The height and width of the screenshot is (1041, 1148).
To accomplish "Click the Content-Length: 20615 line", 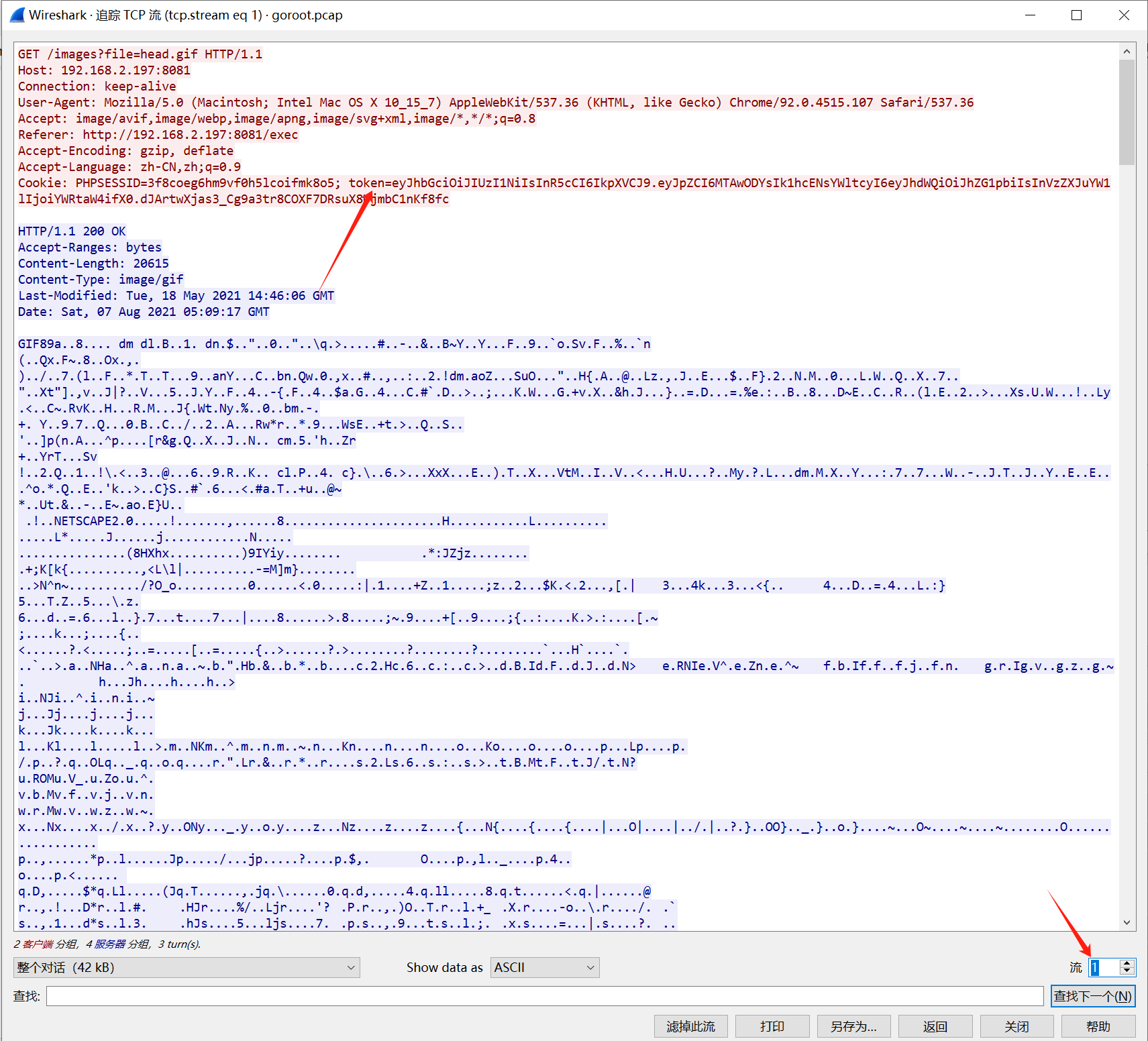I will point(93,264).
